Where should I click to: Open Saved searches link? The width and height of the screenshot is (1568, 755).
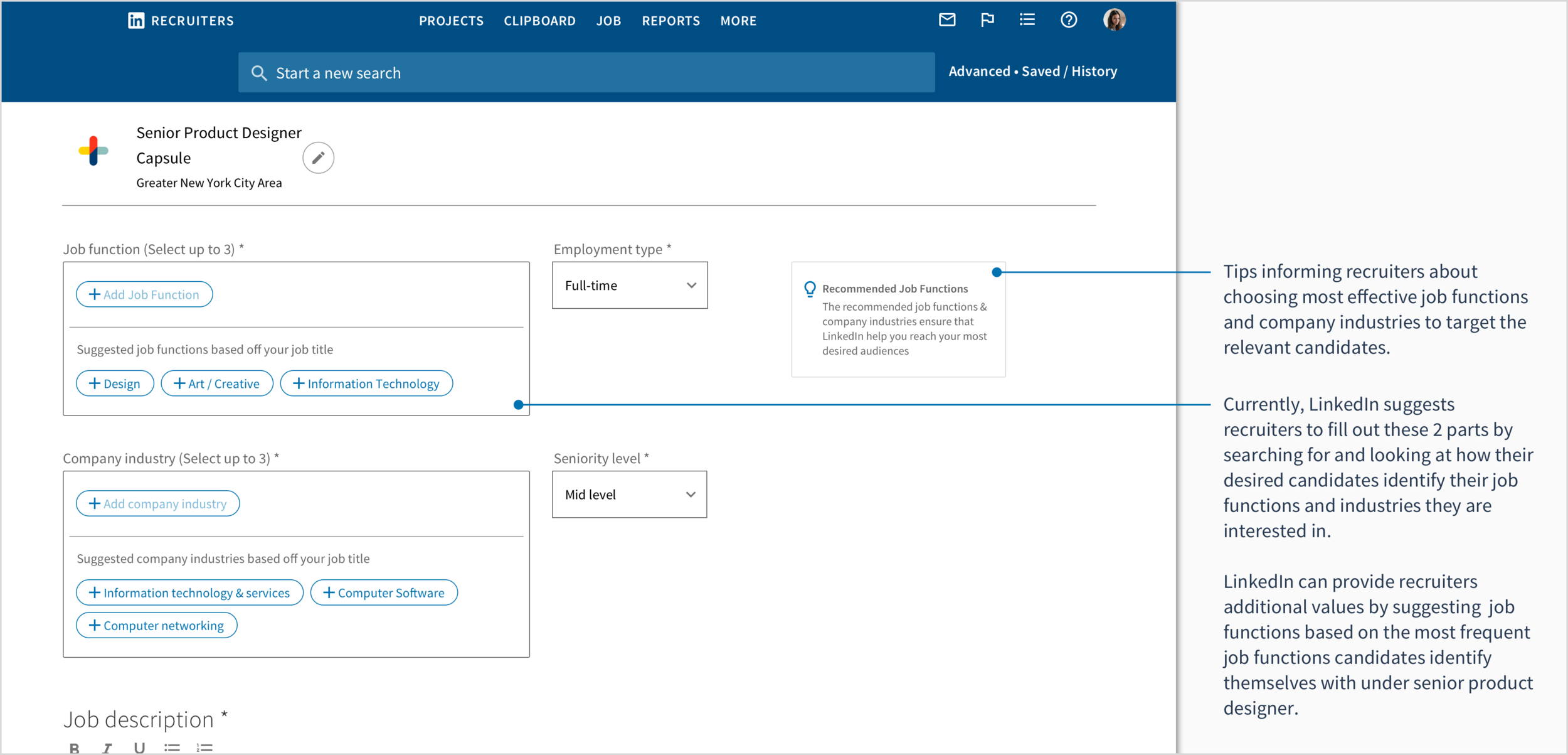(x=1041, y=72)
